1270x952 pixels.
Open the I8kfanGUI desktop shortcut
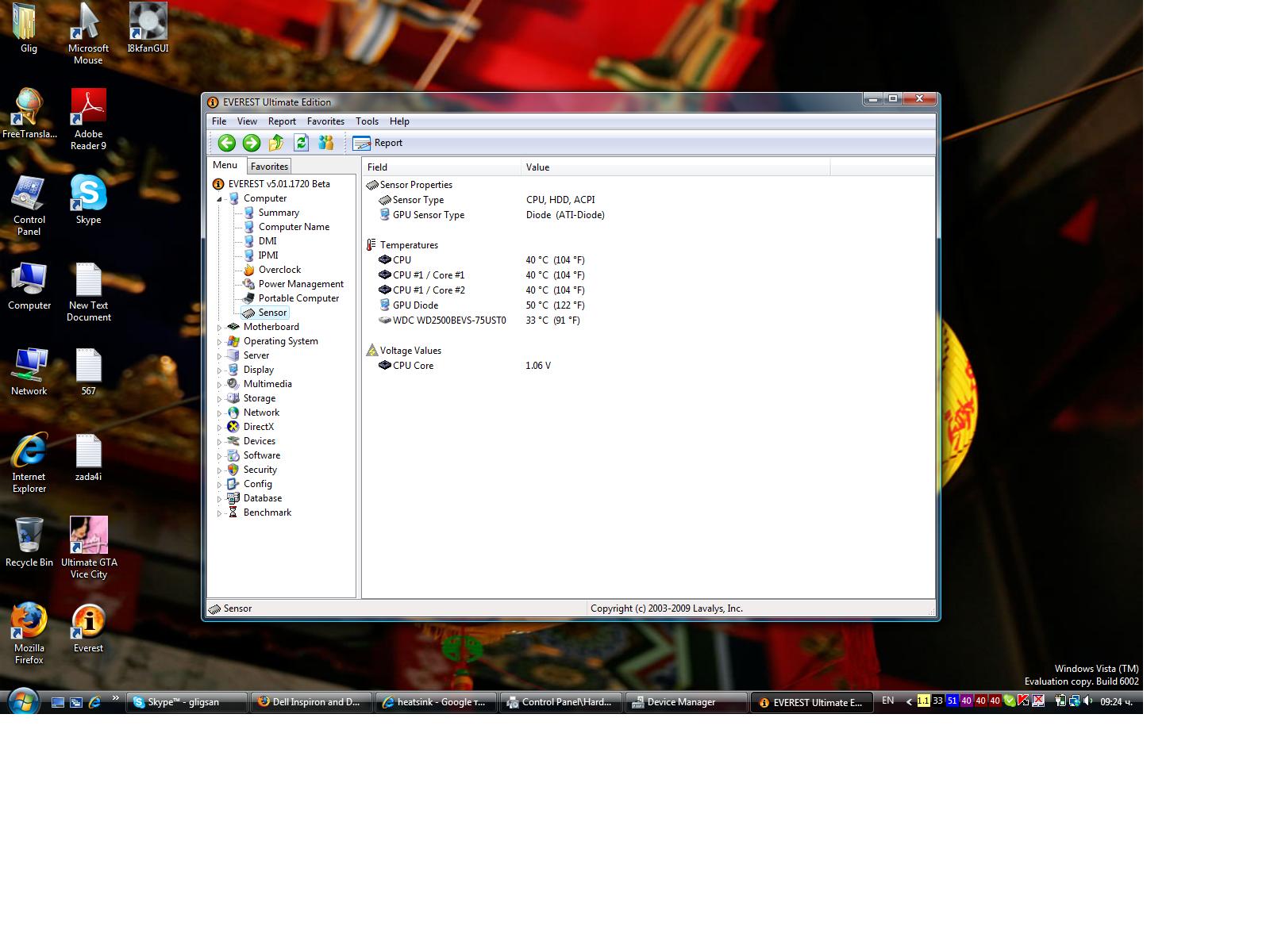point(148,29)
